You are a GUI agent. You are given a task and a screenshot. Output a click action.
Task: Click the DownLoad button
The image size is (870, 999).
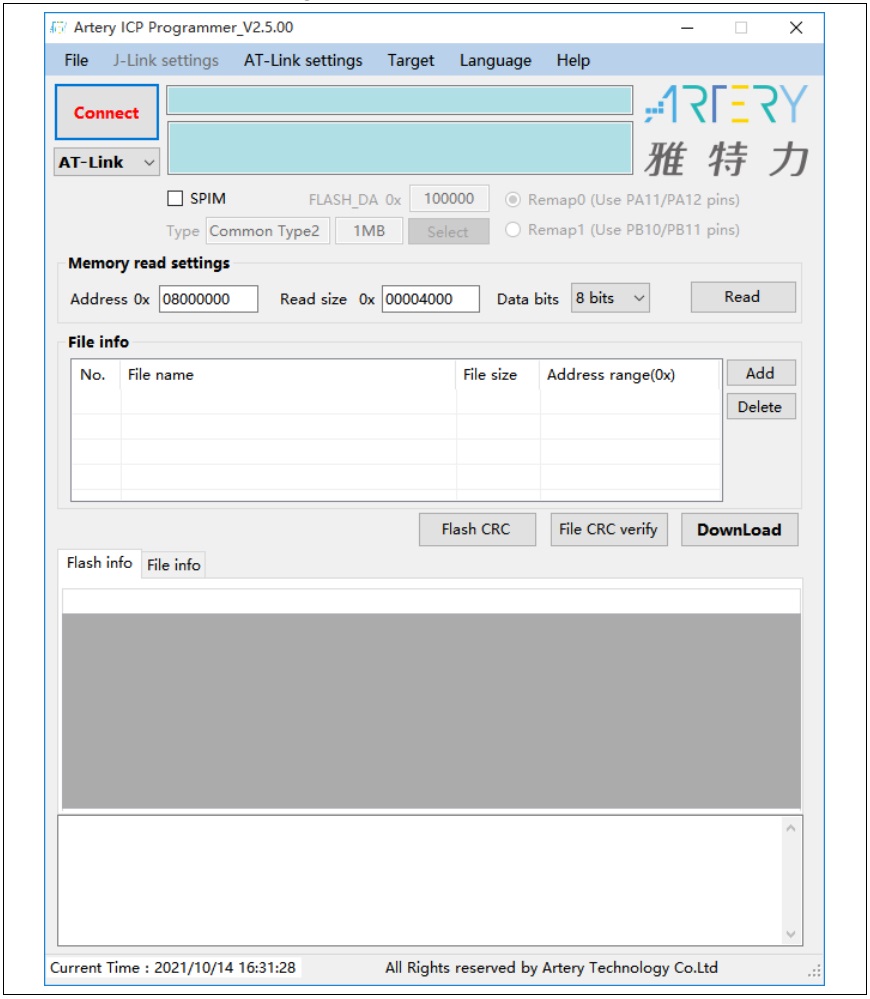pos(739,529)
